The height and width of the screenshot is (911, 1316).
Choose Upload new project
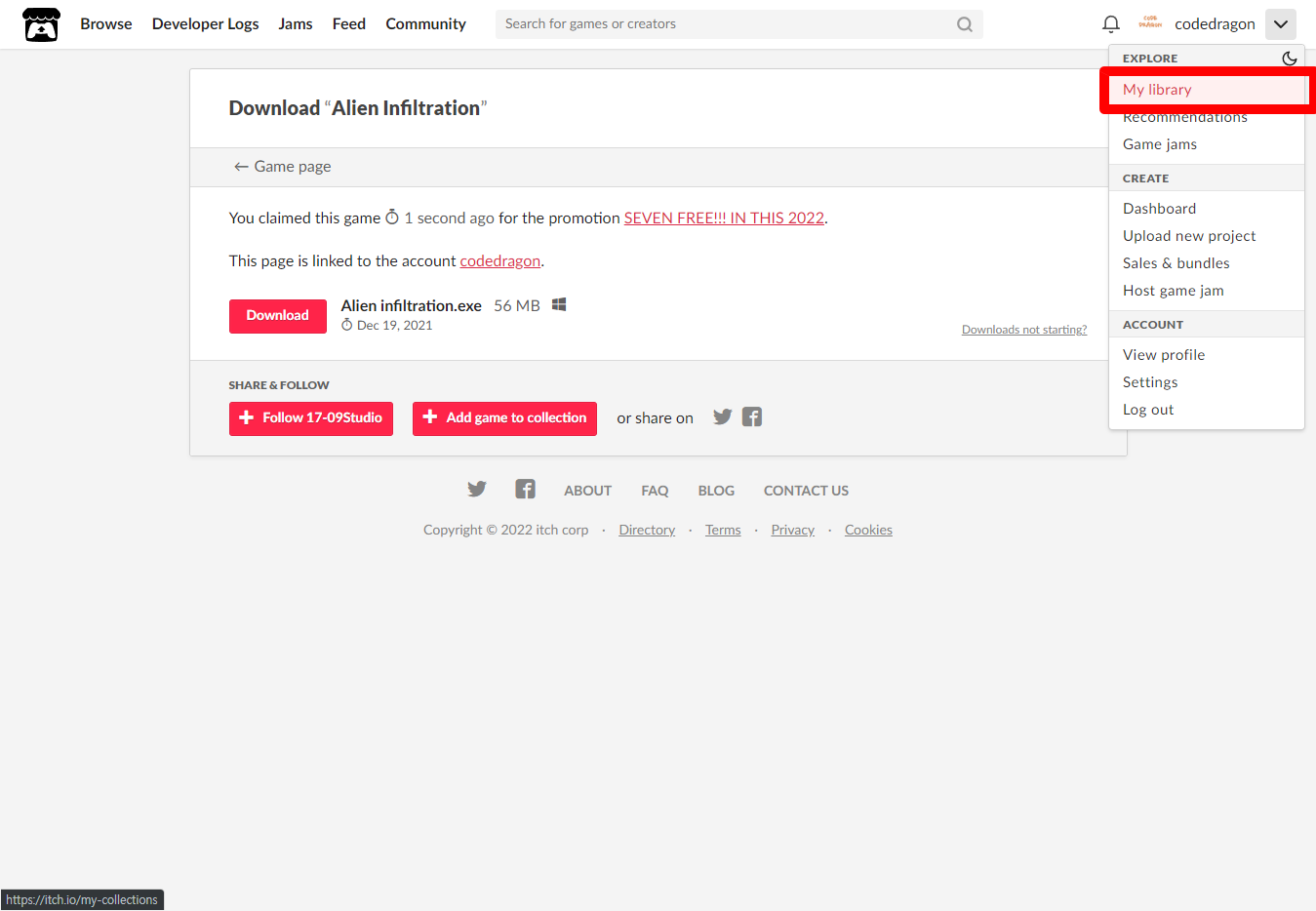[1207, 236]
